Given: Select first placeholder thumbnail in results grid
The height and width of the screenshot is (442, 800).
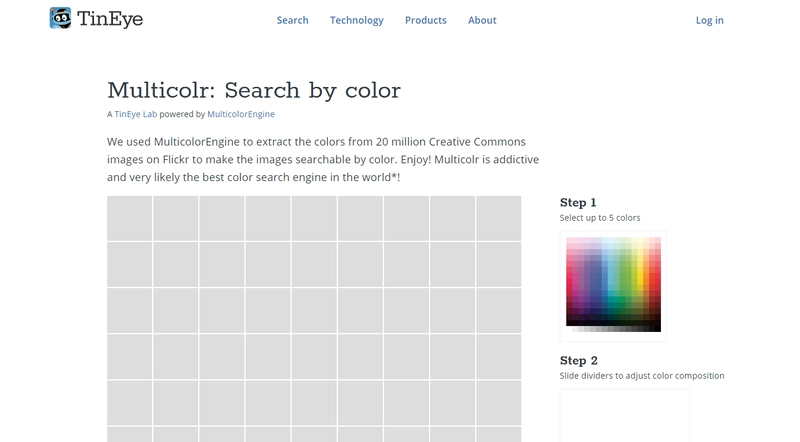Looking at the screenshot, I should [130, 218].
